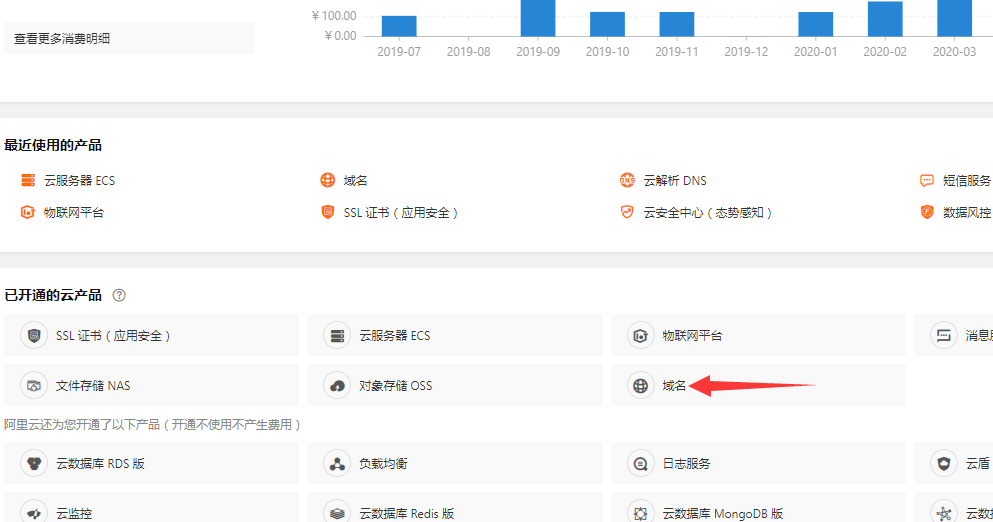The height and width of the screenshot is (522, 993).
Task: Open 物联网平台 card in activated products
Action: (758, 335)
